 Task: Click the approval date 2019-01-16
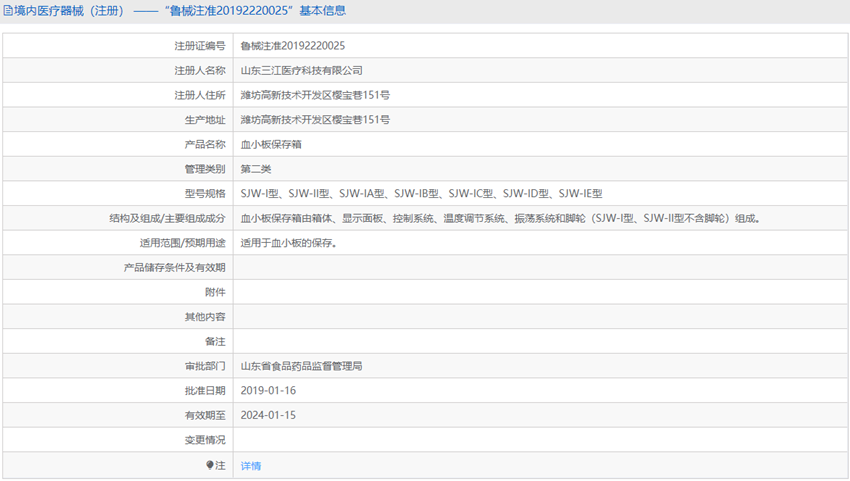(x=268, y=391)
